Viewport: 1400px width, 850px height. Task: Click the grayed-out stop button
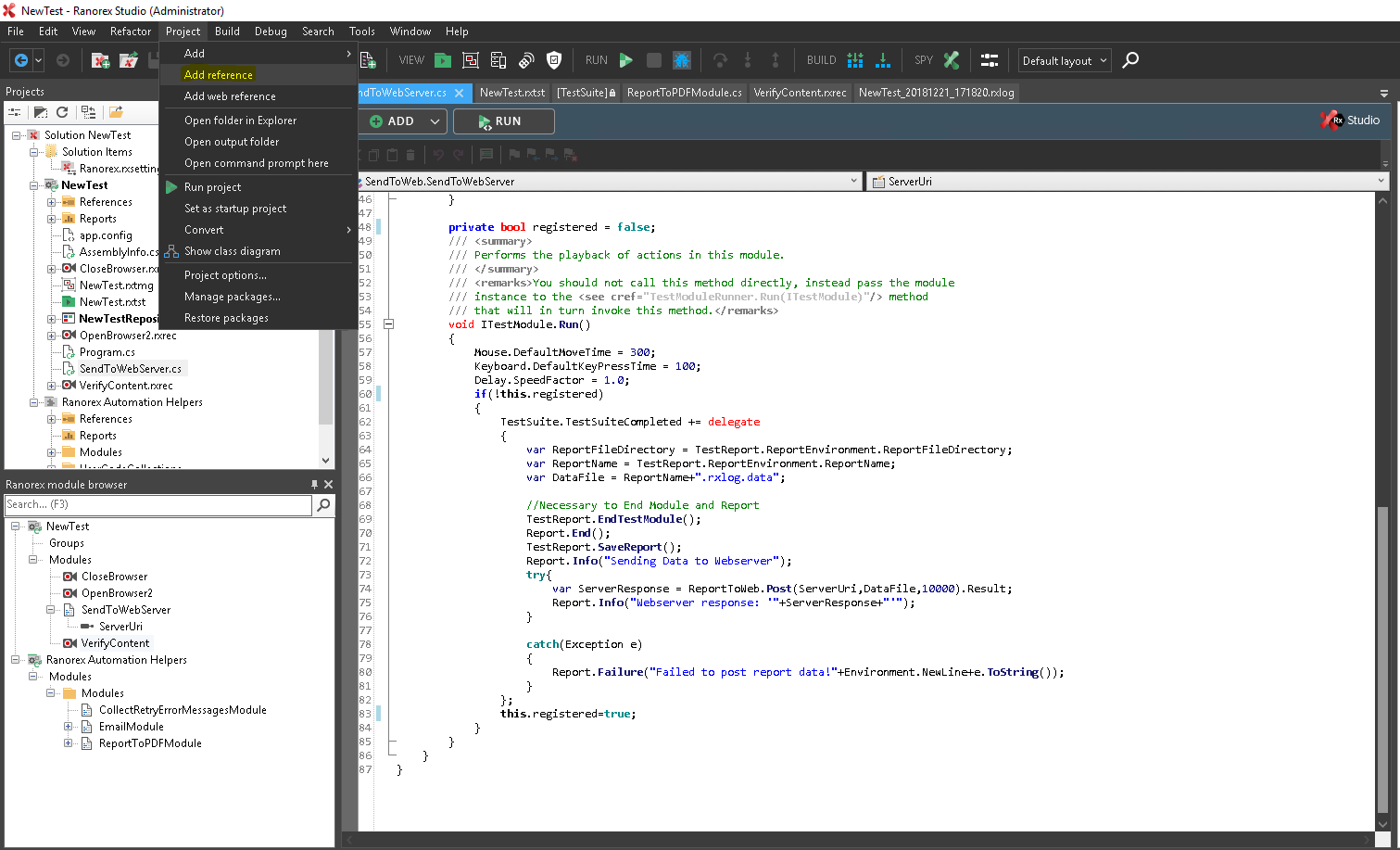(654, 60)
